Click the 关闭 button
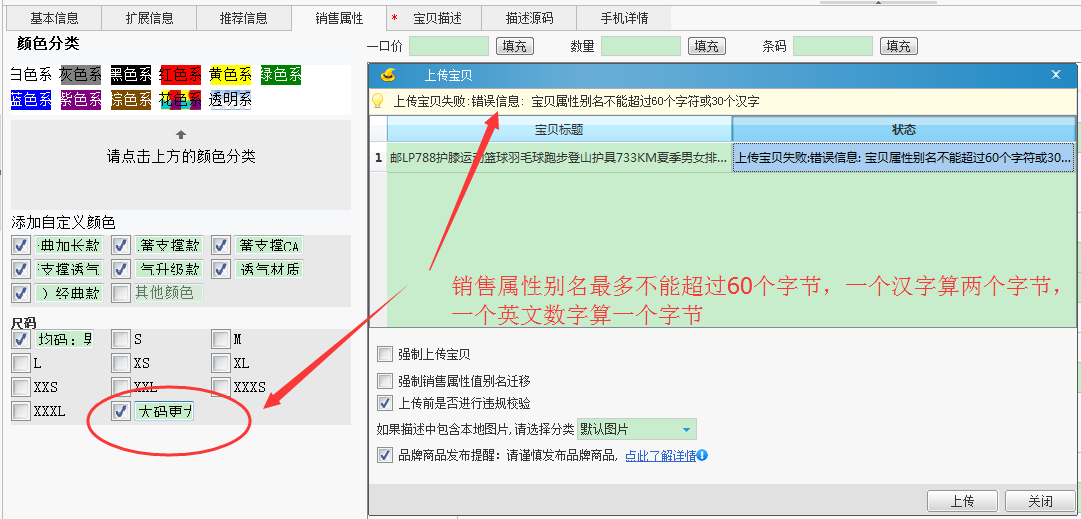This screenshot has height=519, width=1081. coord(1040,501)
